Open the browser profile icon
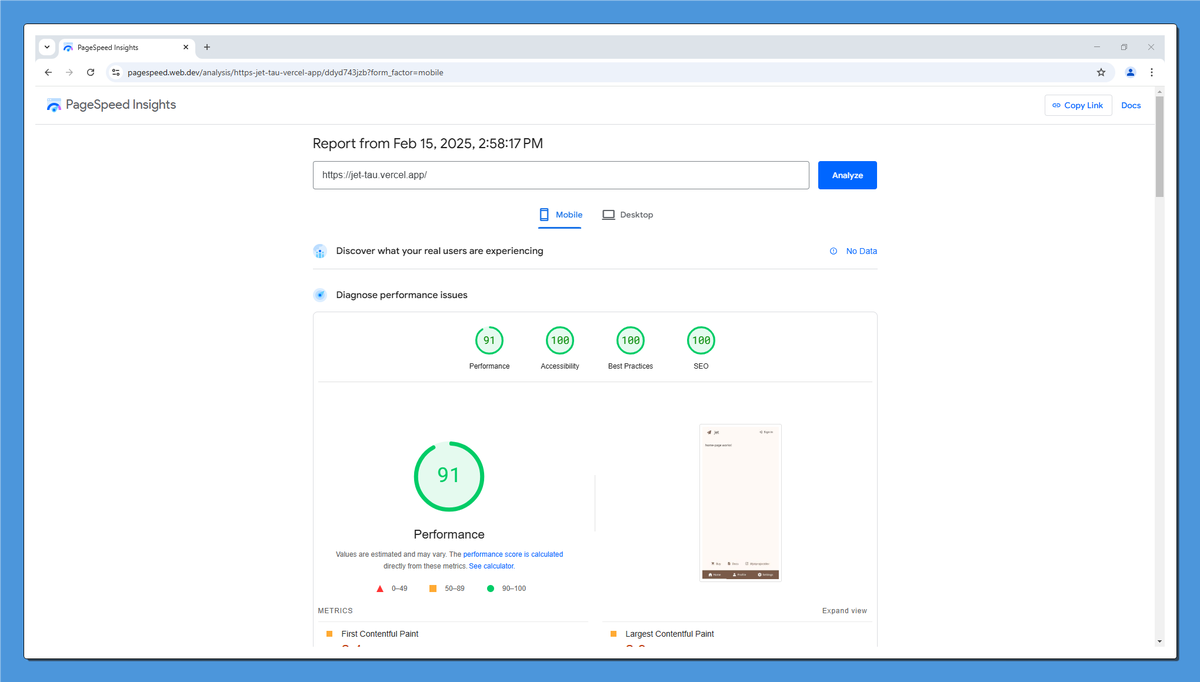The image size is (1200, 682). pyautogui.click(x=1130, y=72)
